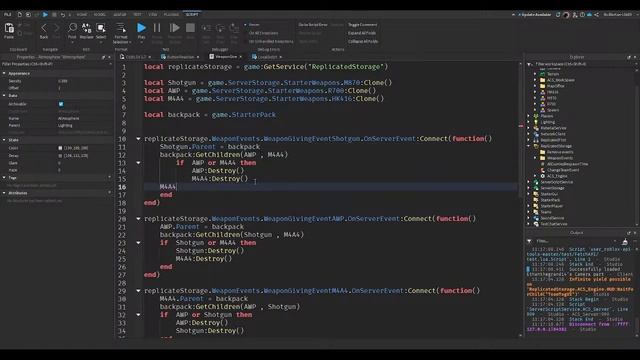
Task: Click the Stop playback square
Action: point(190,28)
